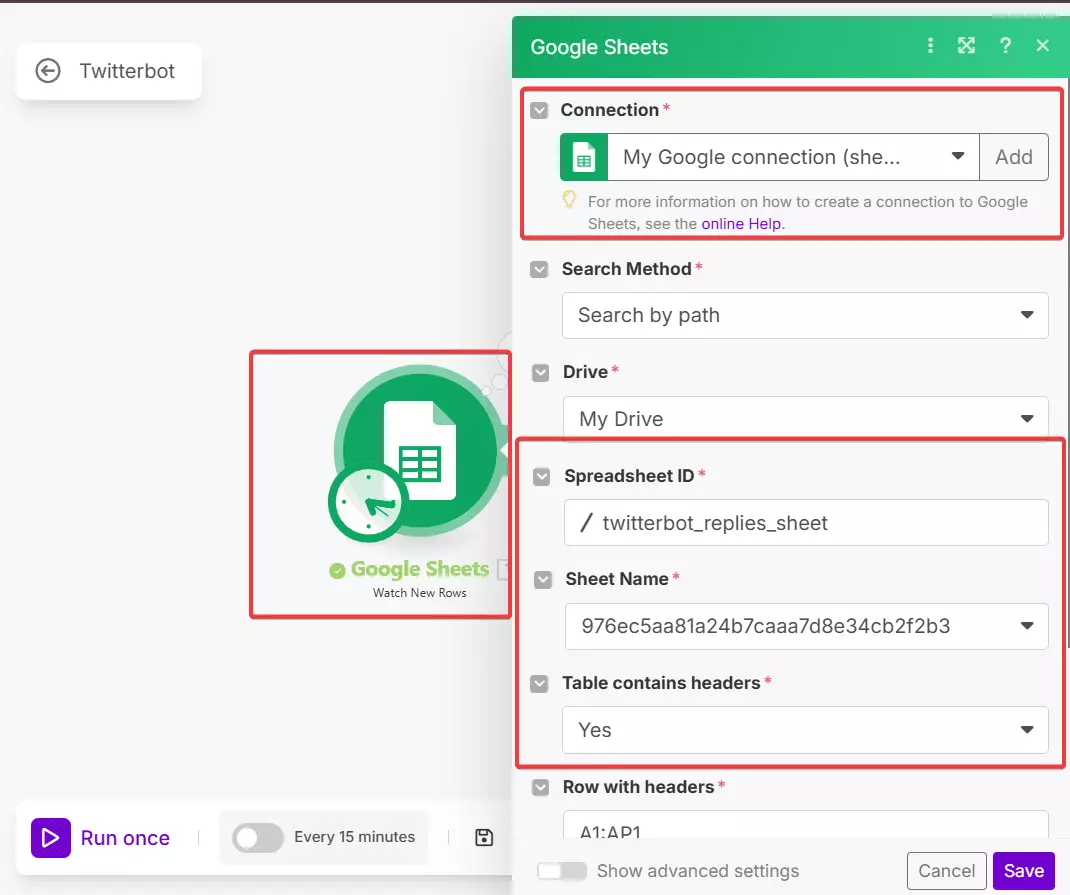Click the Cancel button

point(946,871)
